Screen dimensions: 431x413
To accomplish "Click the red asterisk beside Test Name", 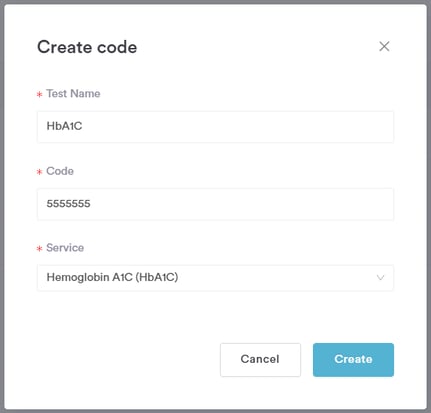I will click(39, 95).
